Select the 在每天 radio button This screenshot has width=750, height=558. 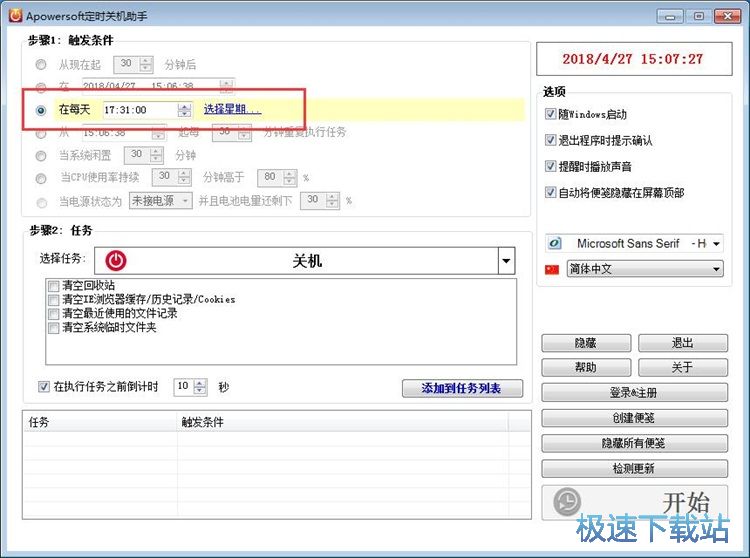41,110
